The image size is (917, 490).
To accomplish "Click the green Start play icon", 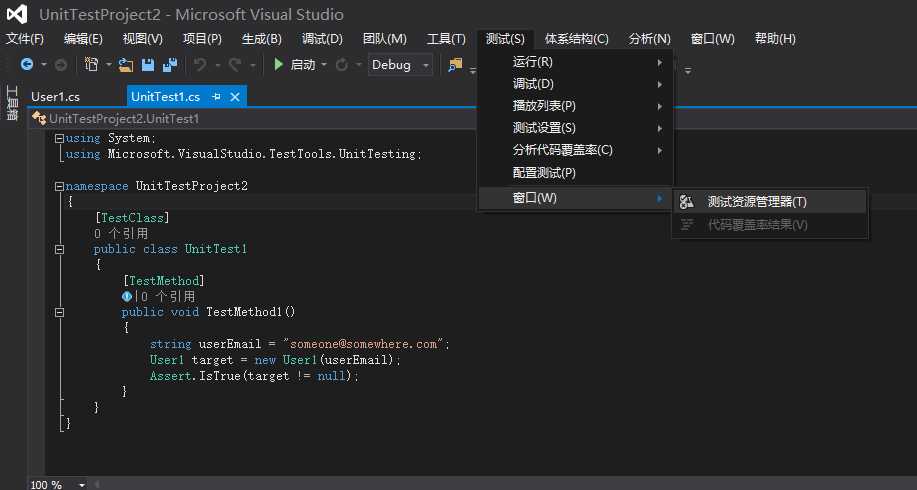I will pyautogui.click(x=279, y=64).
